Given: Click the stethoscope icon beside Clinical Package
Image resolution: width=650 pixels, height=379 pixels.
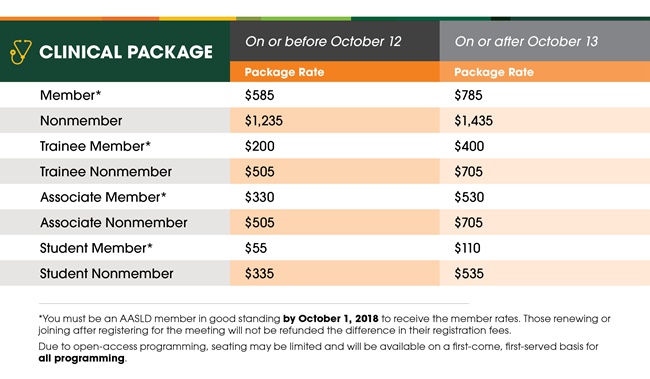Looking at the screenshot, I should click(20, 52).
